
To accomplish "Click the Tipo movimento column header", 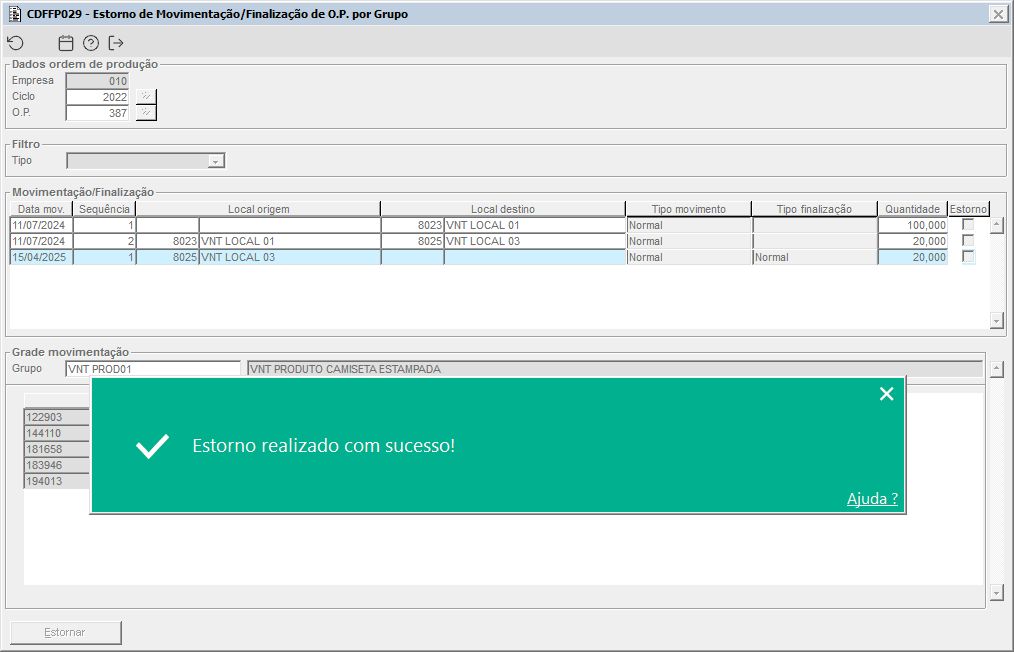I will point(689,209).
